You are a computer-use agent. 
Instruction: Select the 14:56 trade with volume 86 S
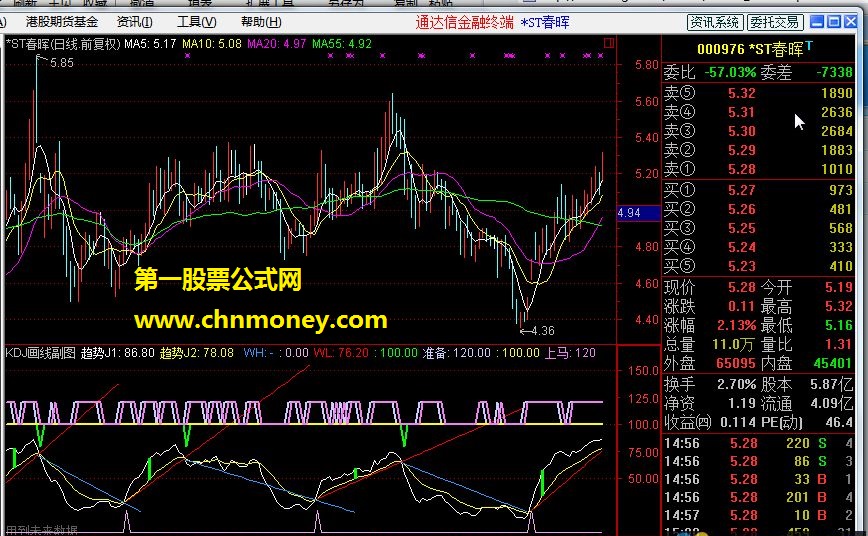coord(758,461)
